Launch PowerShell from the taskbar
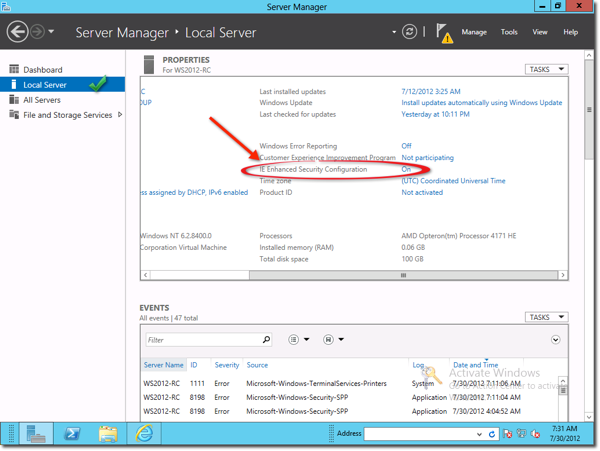Viewport: 600px width, 451px height. tap(72, 434)
